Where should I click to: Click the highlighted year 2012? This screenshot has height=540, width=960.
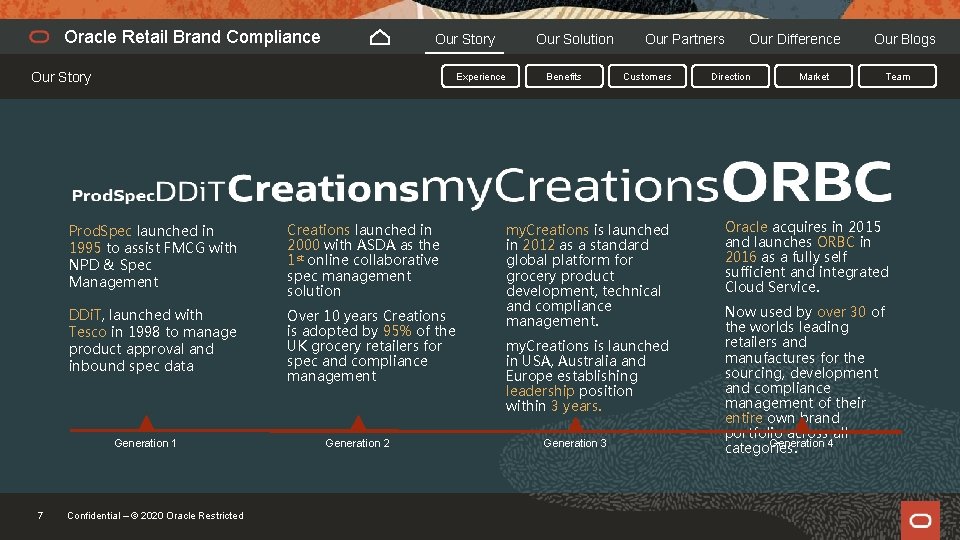539,245
